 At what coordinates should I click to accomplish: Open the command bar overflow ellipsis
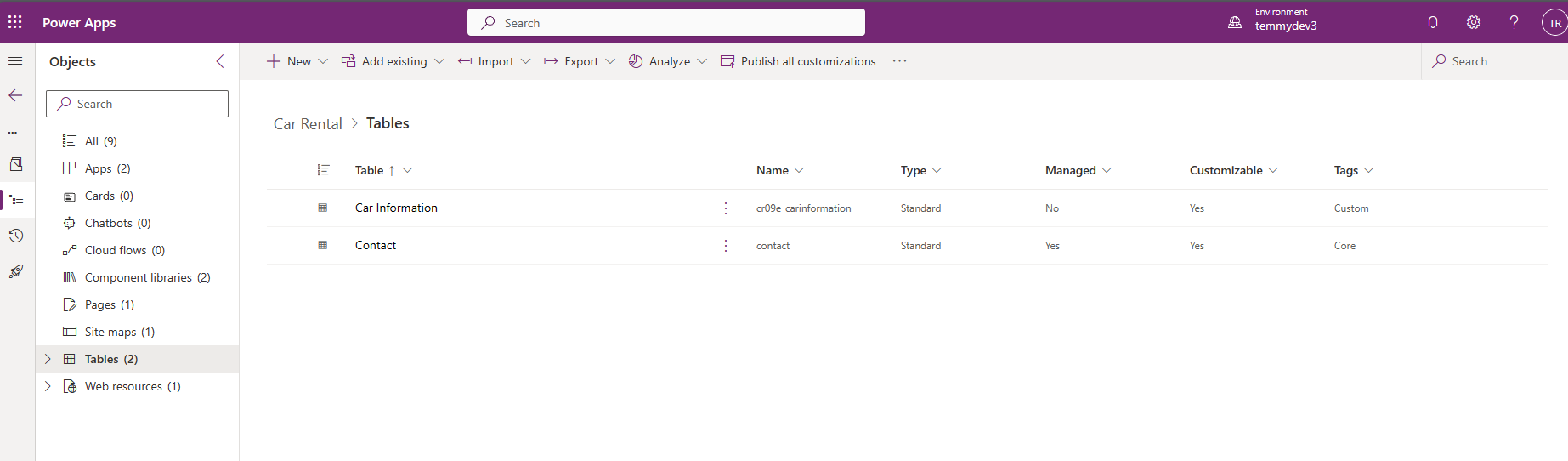click(900, 61)
